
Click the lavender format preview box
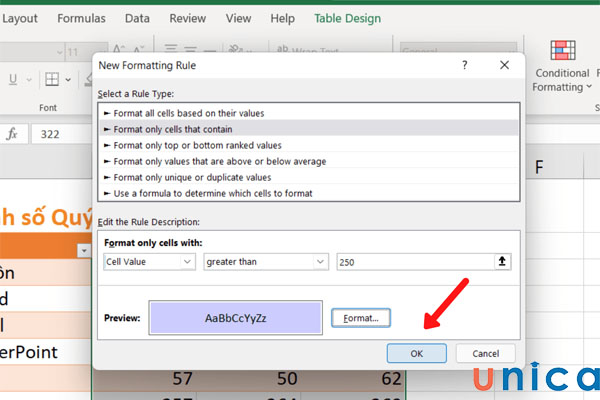tap(236, 317)
